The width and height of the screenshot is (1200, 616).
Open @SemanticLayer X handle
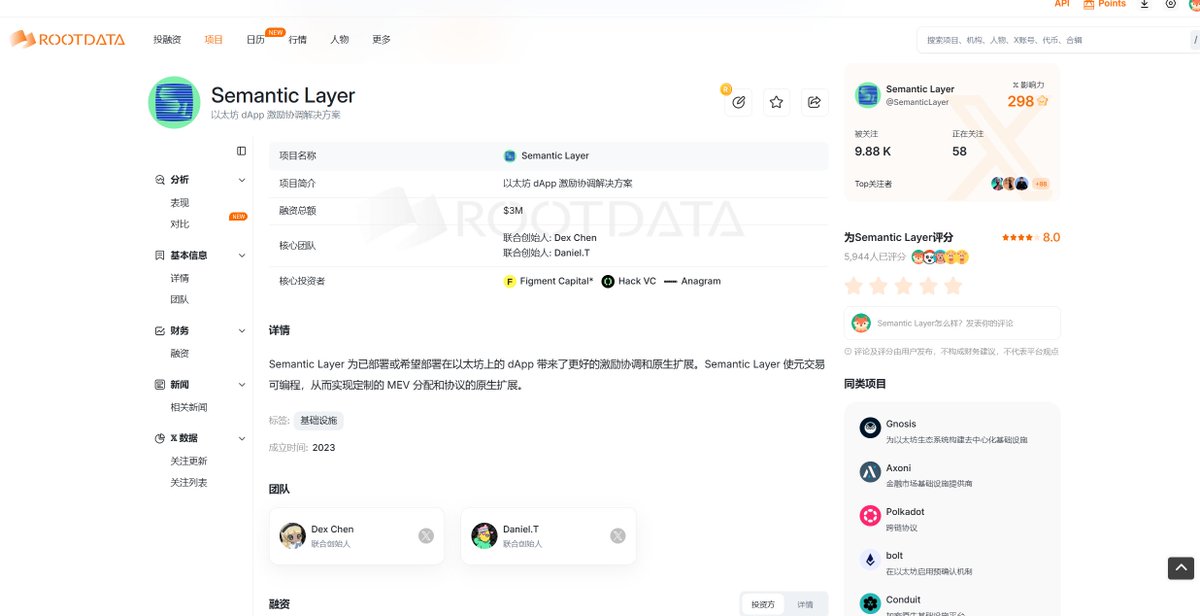917,102
